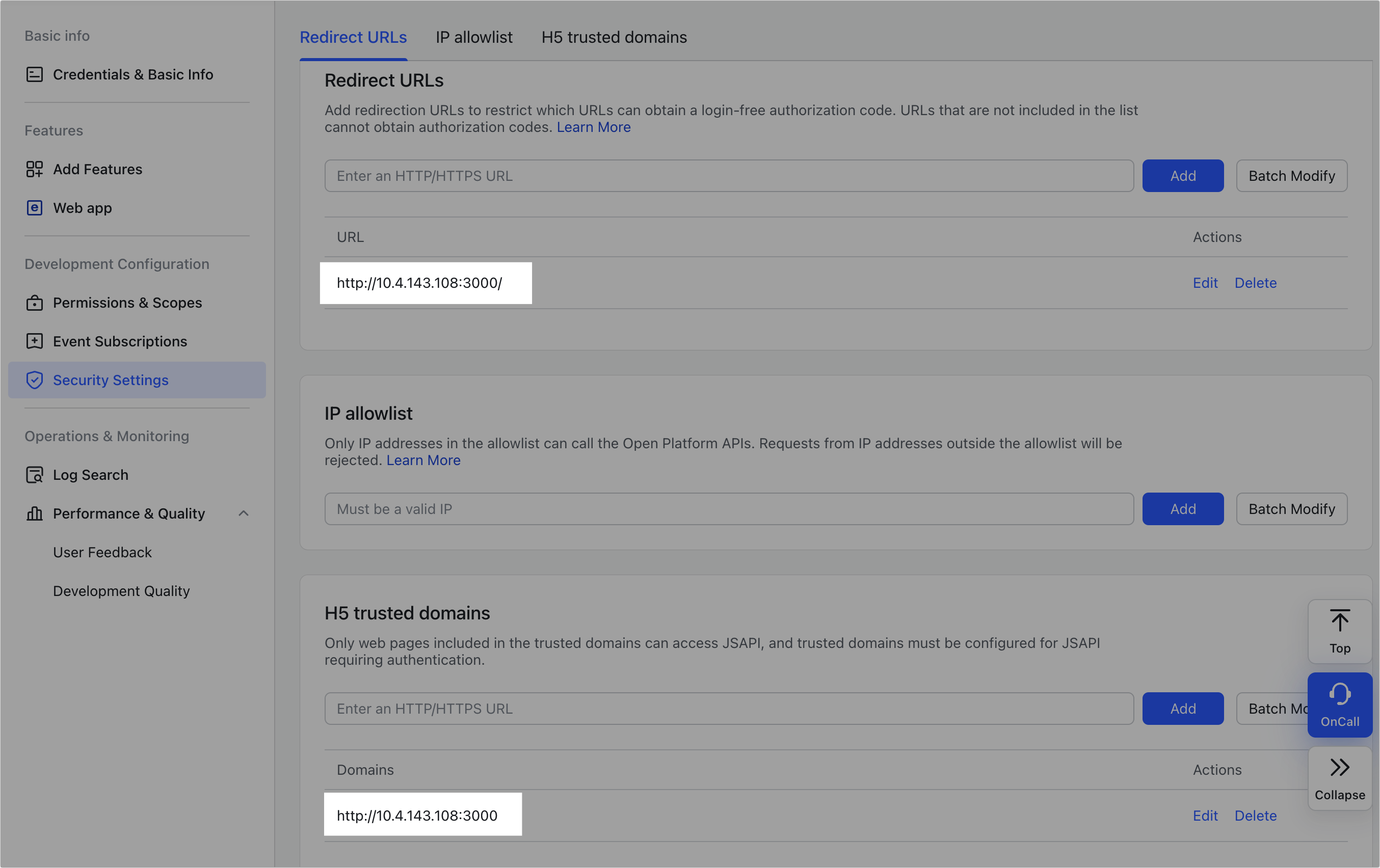Select the Event Subscriptions icon
The height and width of the screenshot is (868, 1380).
[34, 341]
